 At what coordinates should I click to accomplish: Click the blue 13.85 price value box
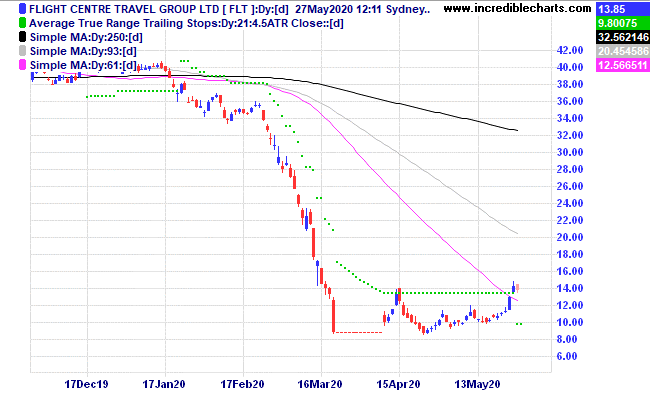623,9
